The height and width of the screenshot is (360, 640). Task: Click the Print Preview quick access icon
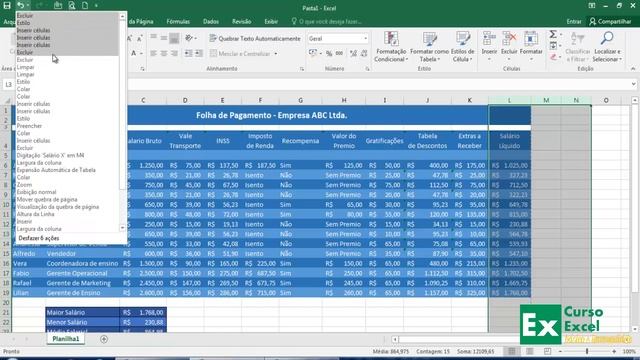(71, 5)
